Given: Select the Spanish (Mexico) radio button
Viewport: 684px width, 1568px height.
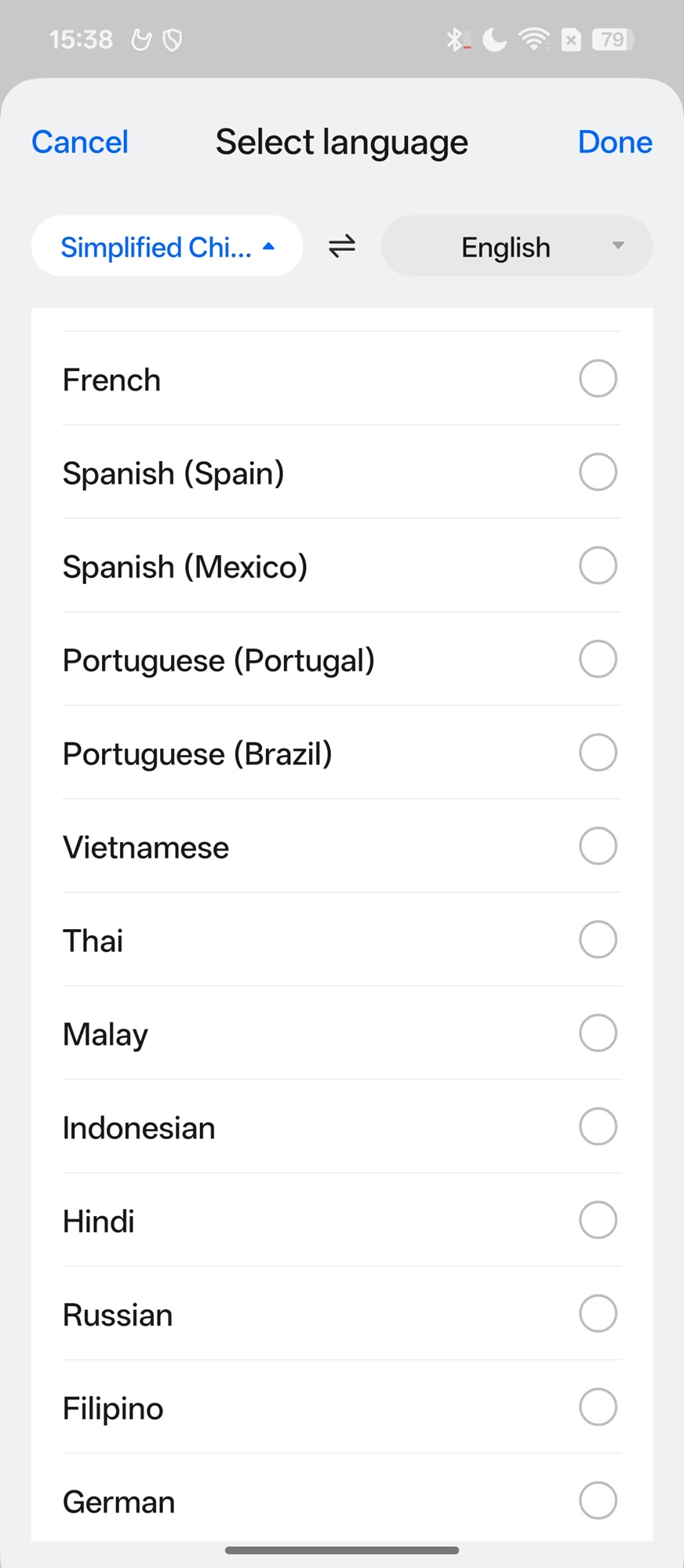Looking at the screenshot, I should coord(598,565).
